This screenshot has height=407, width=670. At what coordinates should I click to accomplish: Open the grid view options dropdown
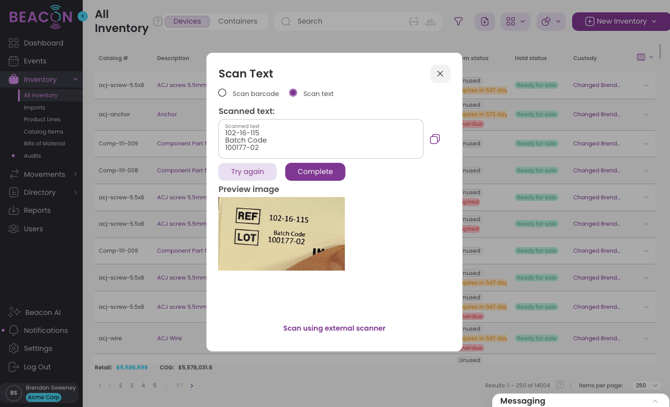(515, 21)
